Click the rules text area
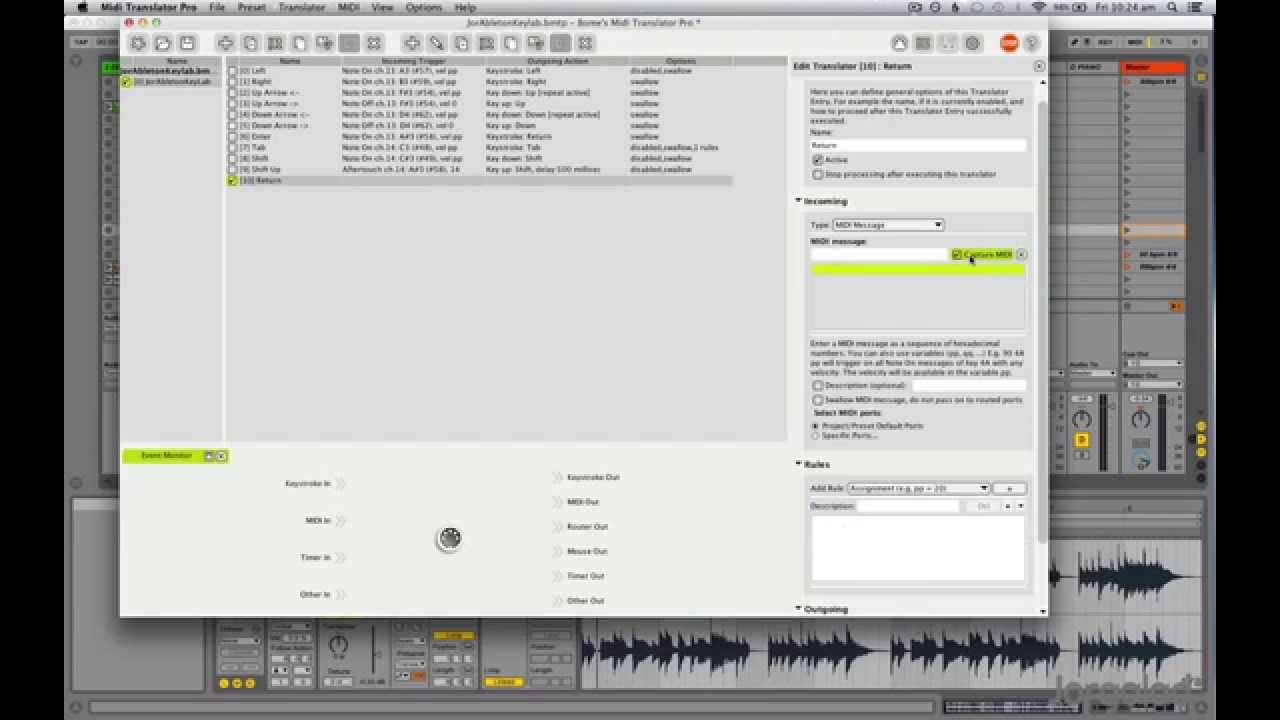1280x720 pixels. (x=918, y=548)
